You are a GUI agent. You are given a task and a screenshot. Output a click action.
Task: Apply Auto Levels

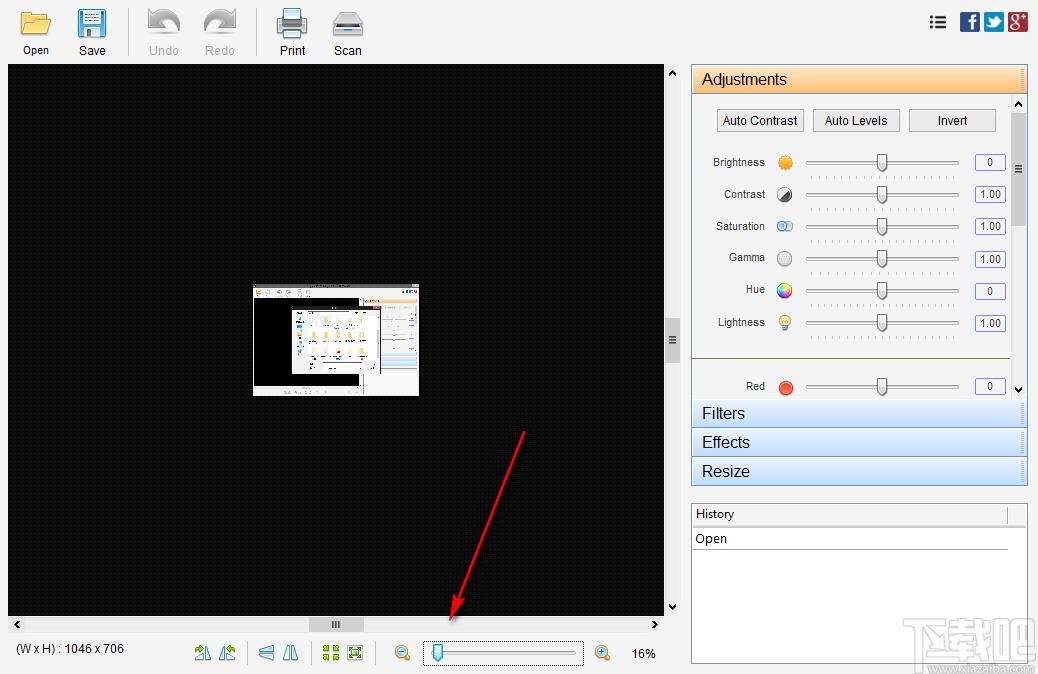coord(856,120)
